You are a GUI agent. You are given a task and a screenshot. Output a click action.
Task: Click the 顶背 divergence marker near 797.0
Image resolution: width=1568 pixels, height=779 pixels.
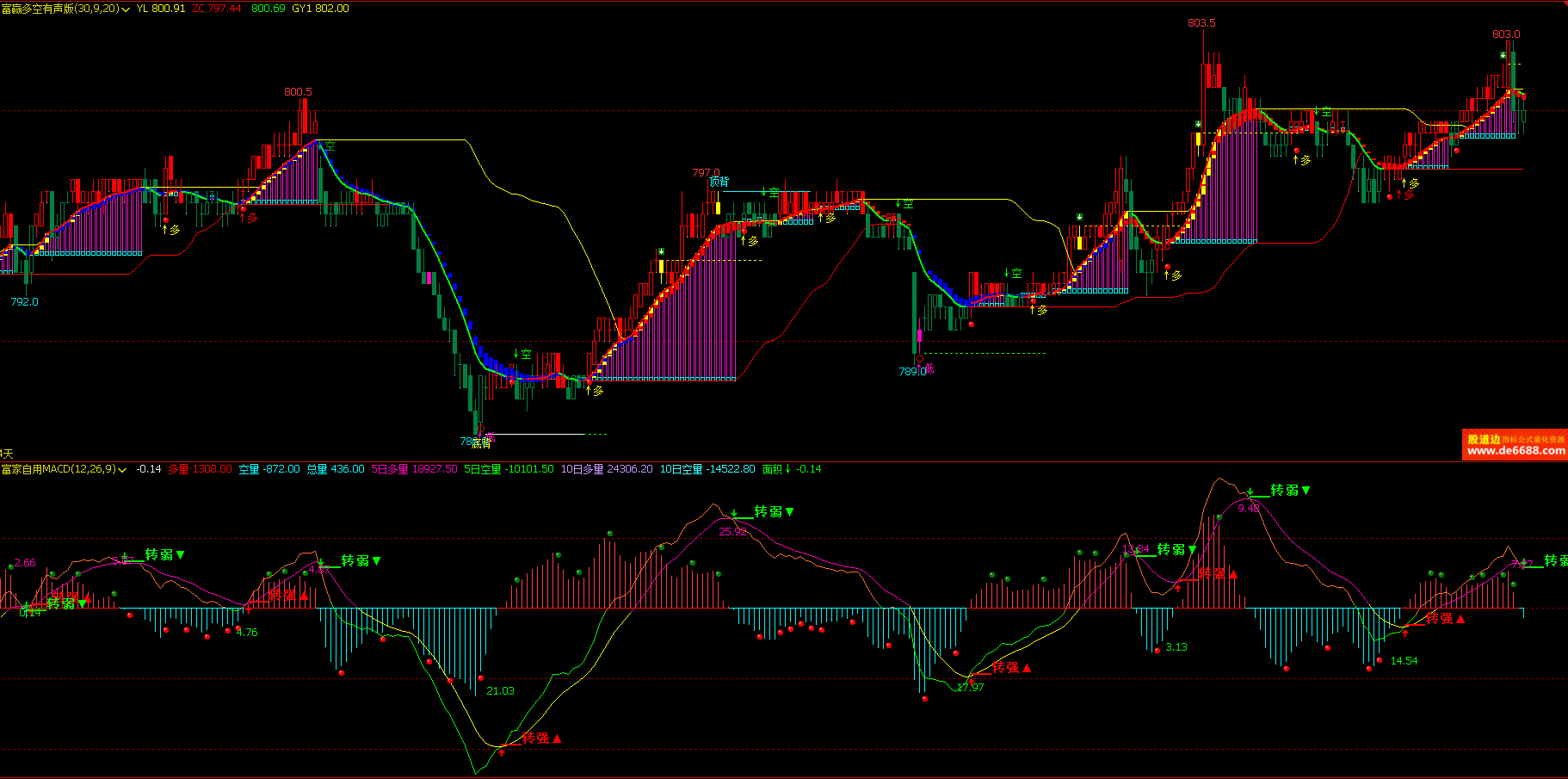coord(719,182)
